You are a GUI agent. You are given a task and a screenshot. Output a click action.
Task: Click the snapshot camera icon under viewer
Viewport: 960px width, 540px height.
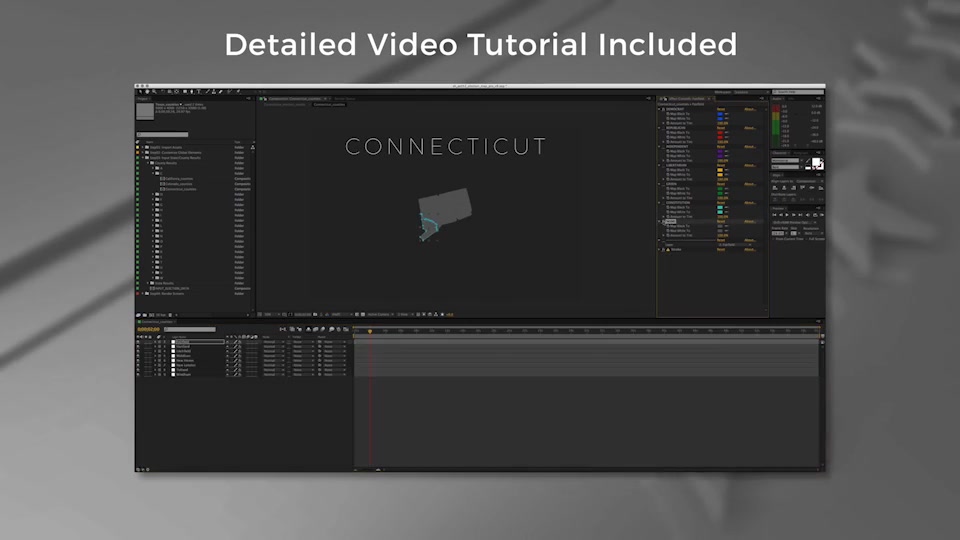click(x=315, y=315)
